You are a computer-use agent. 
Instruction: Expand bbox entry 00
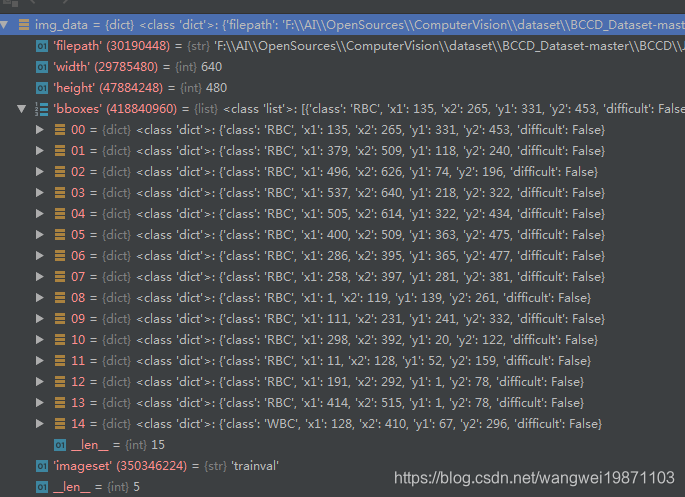click(x=40, y=130)
